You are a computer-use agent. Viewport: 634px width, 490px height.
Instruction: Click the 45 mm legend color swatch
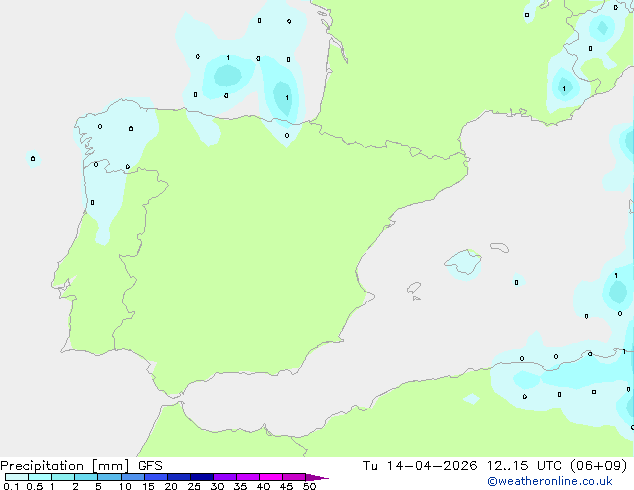[x=294, y=477]
